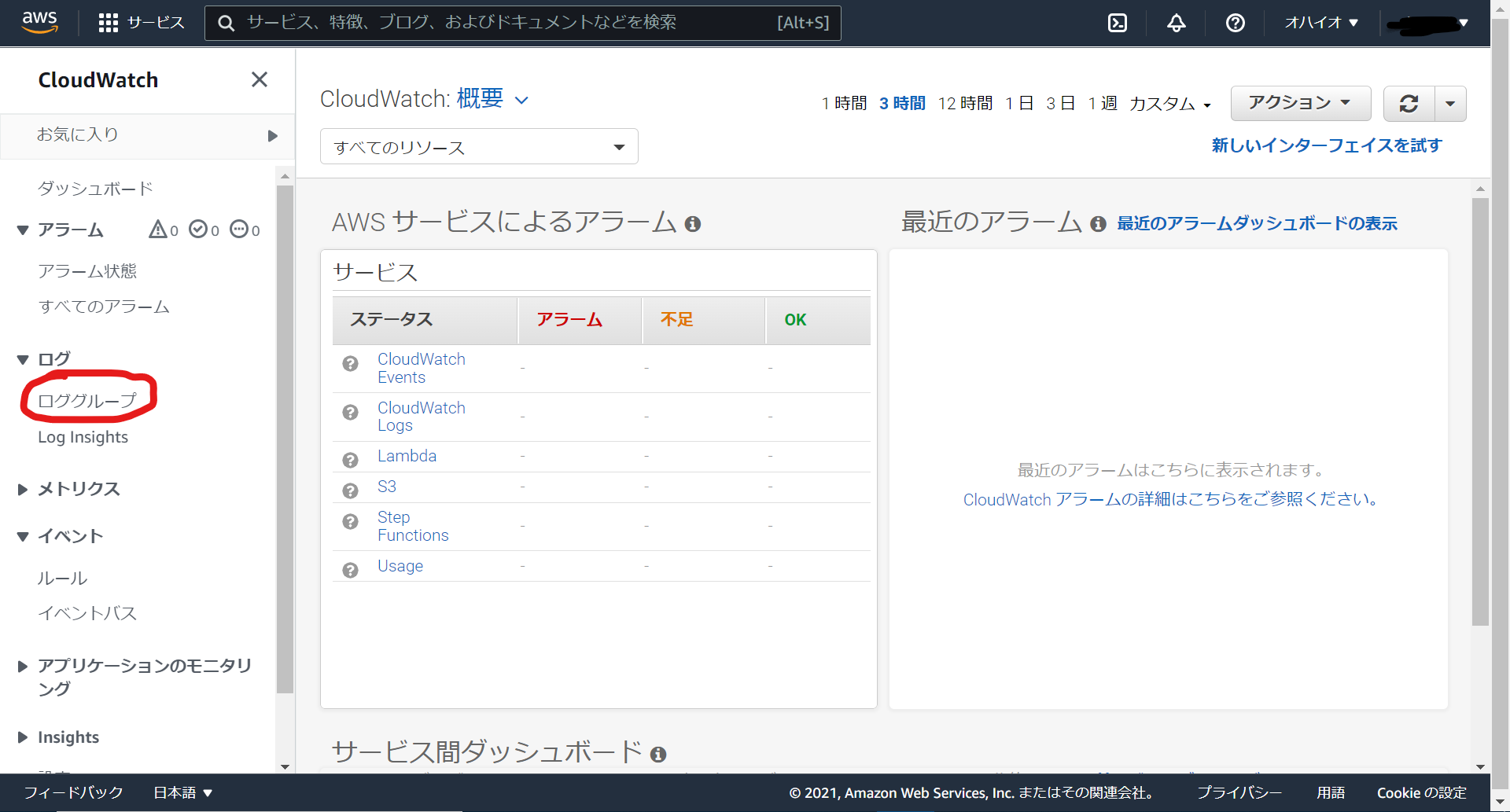
Task: Collapse the イベント section
Action: 23,537
